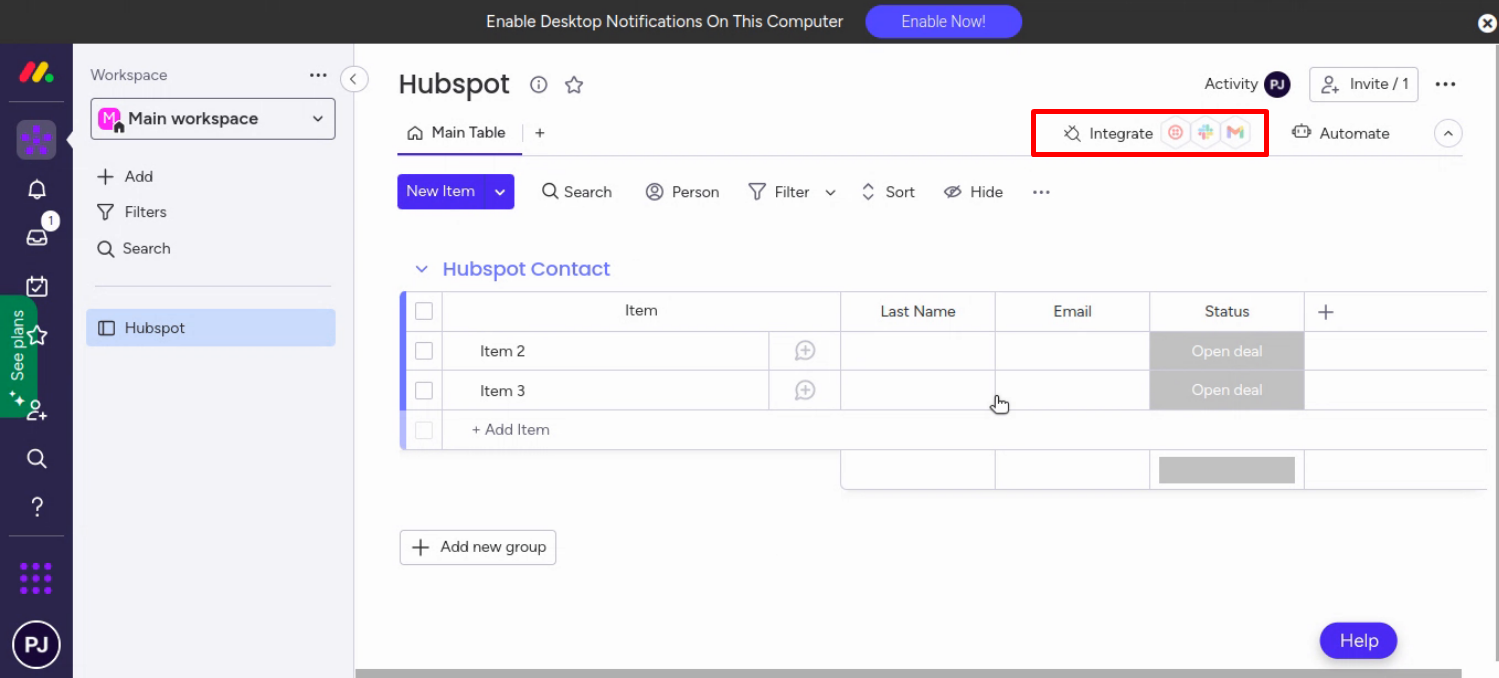Open New Item dropdown arrow

click(500, 192)
